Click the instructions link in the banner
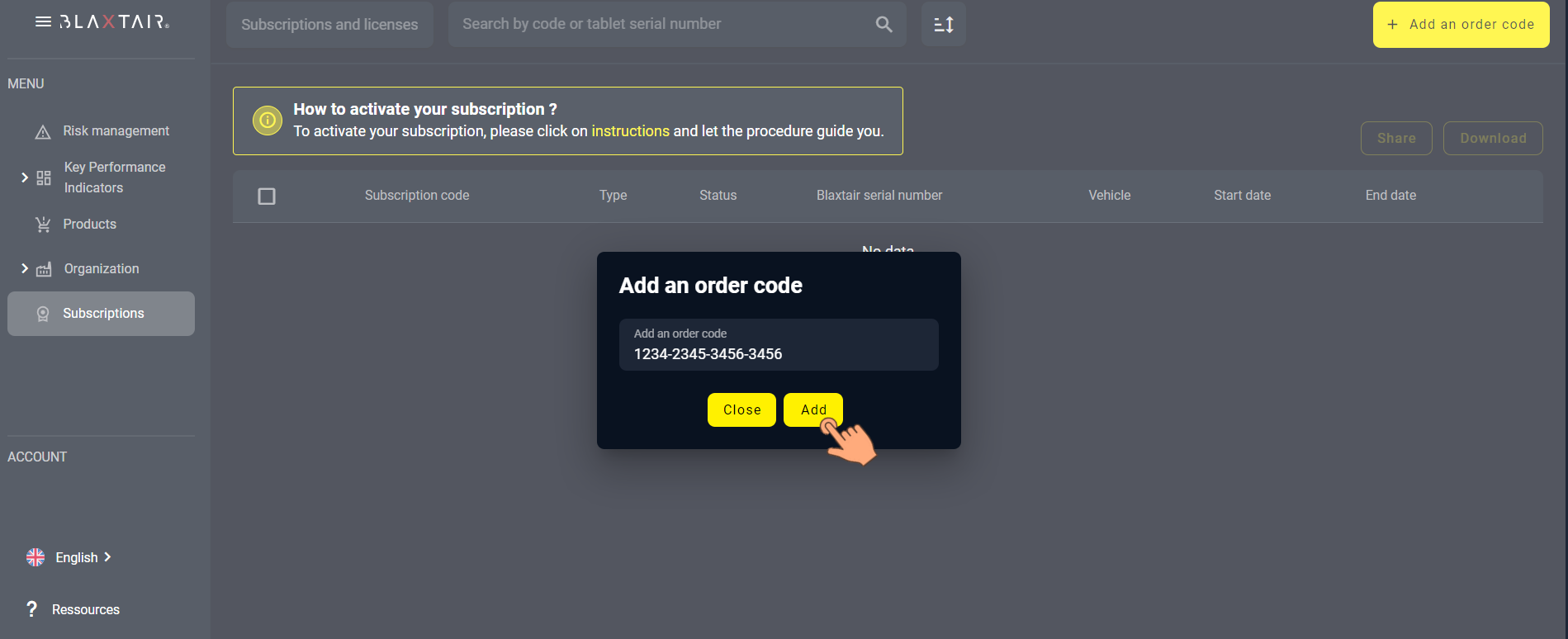 [630, 130]
